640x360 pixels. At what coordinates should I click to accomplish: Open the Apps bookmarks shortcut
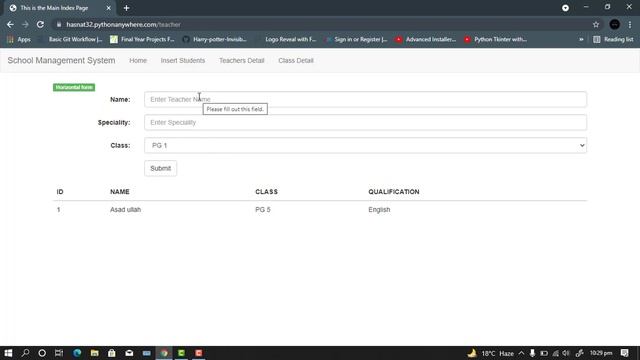coord(19,40)
